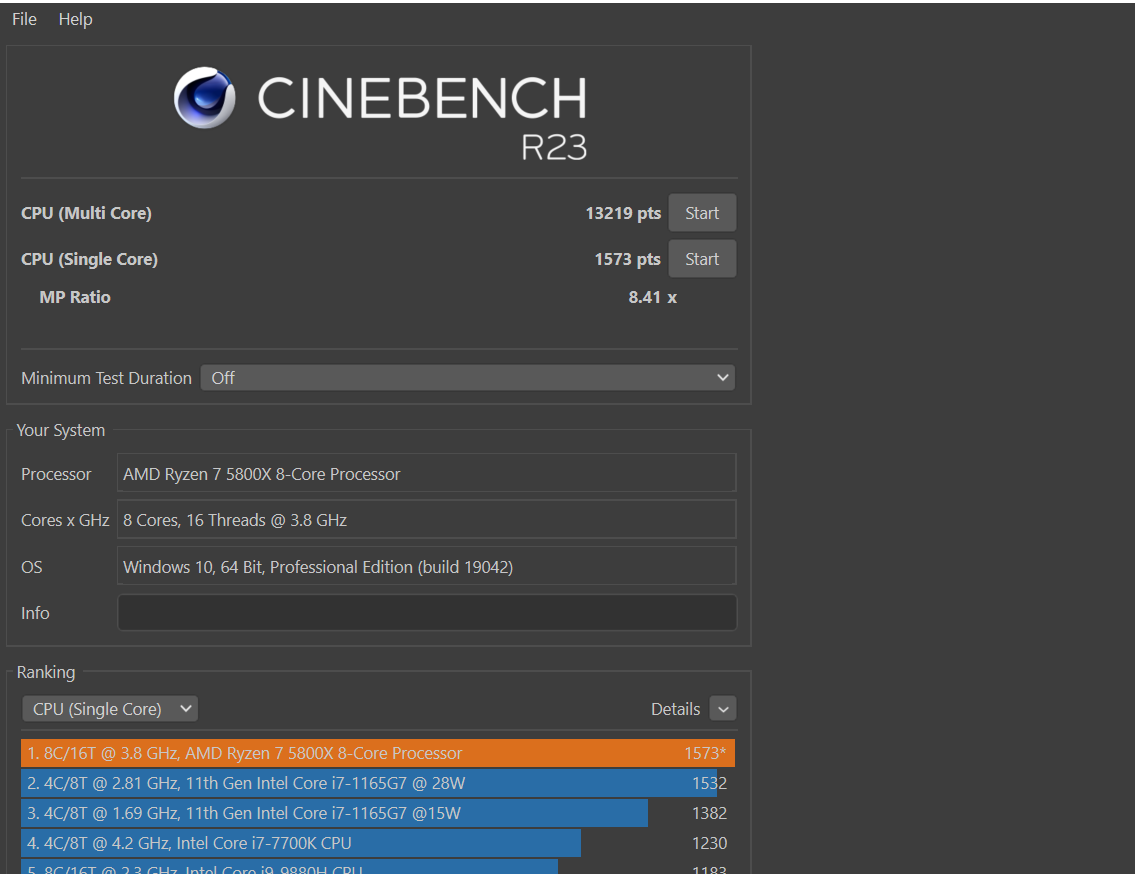Screen dimensions: 1135x874
Task: Click the Cores x GHz field
Action: coord(426,520)
